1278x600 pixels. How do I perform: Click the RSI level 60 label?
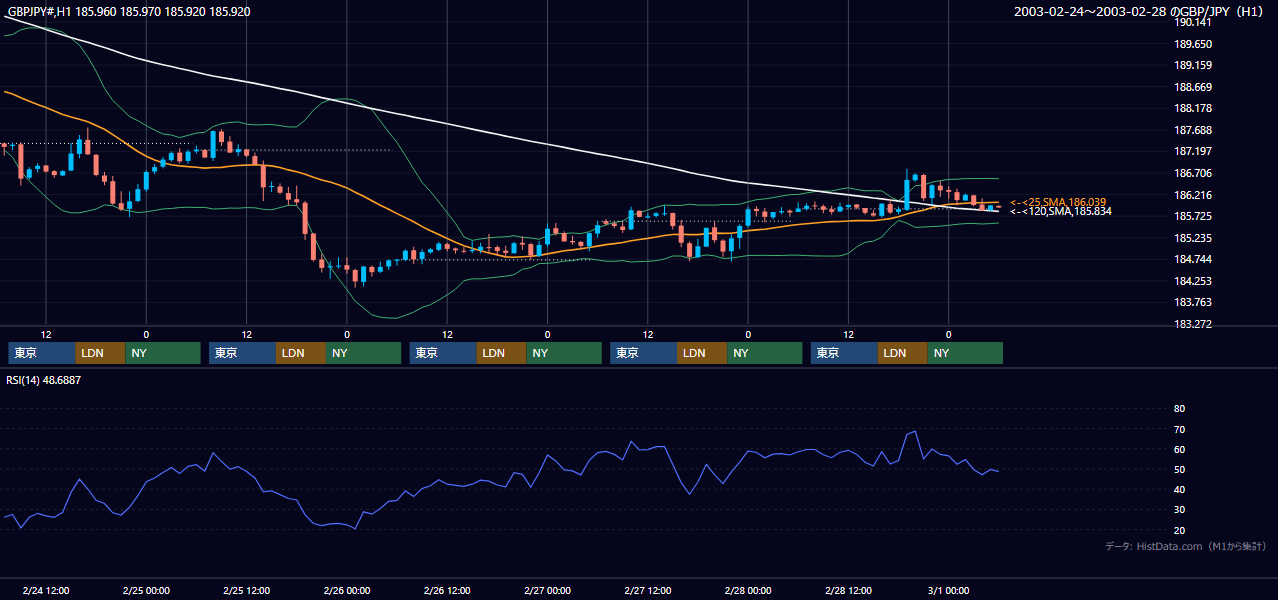[x=1179, y=449]
